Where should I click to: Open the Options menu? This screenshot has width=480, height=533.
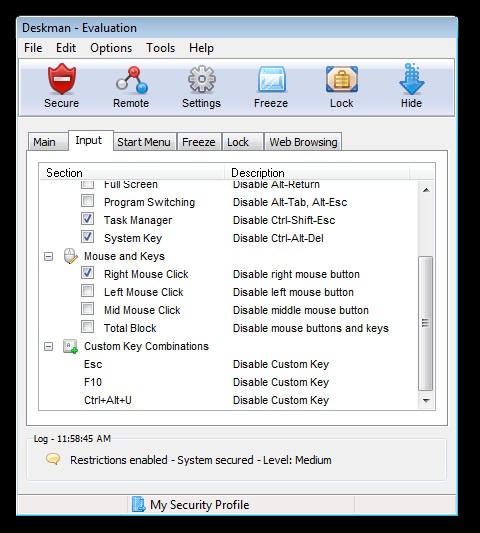(x=111, y=48)
